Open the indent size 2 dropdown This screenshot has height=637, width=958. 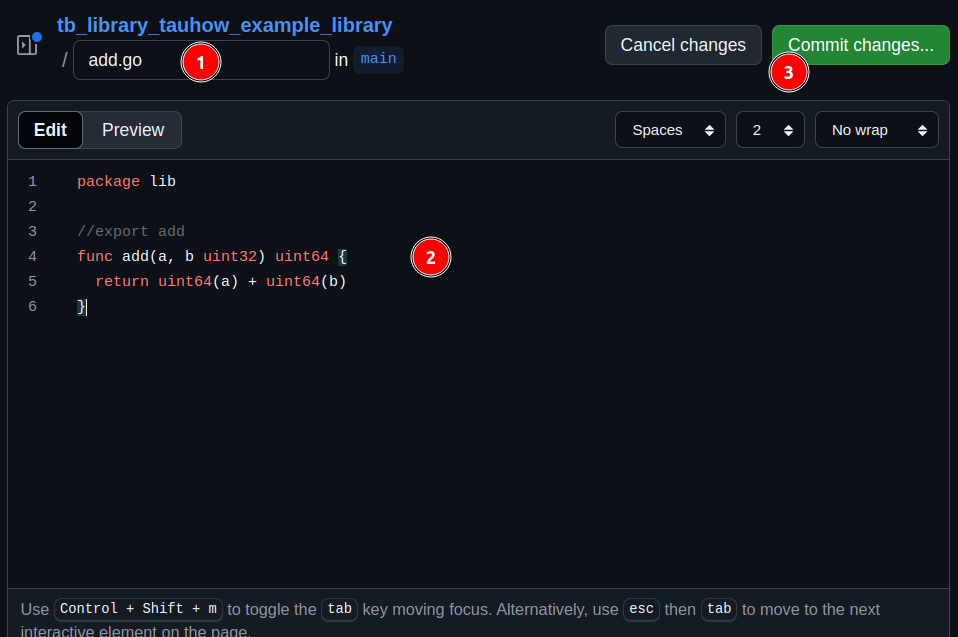(x=770, y=130)
